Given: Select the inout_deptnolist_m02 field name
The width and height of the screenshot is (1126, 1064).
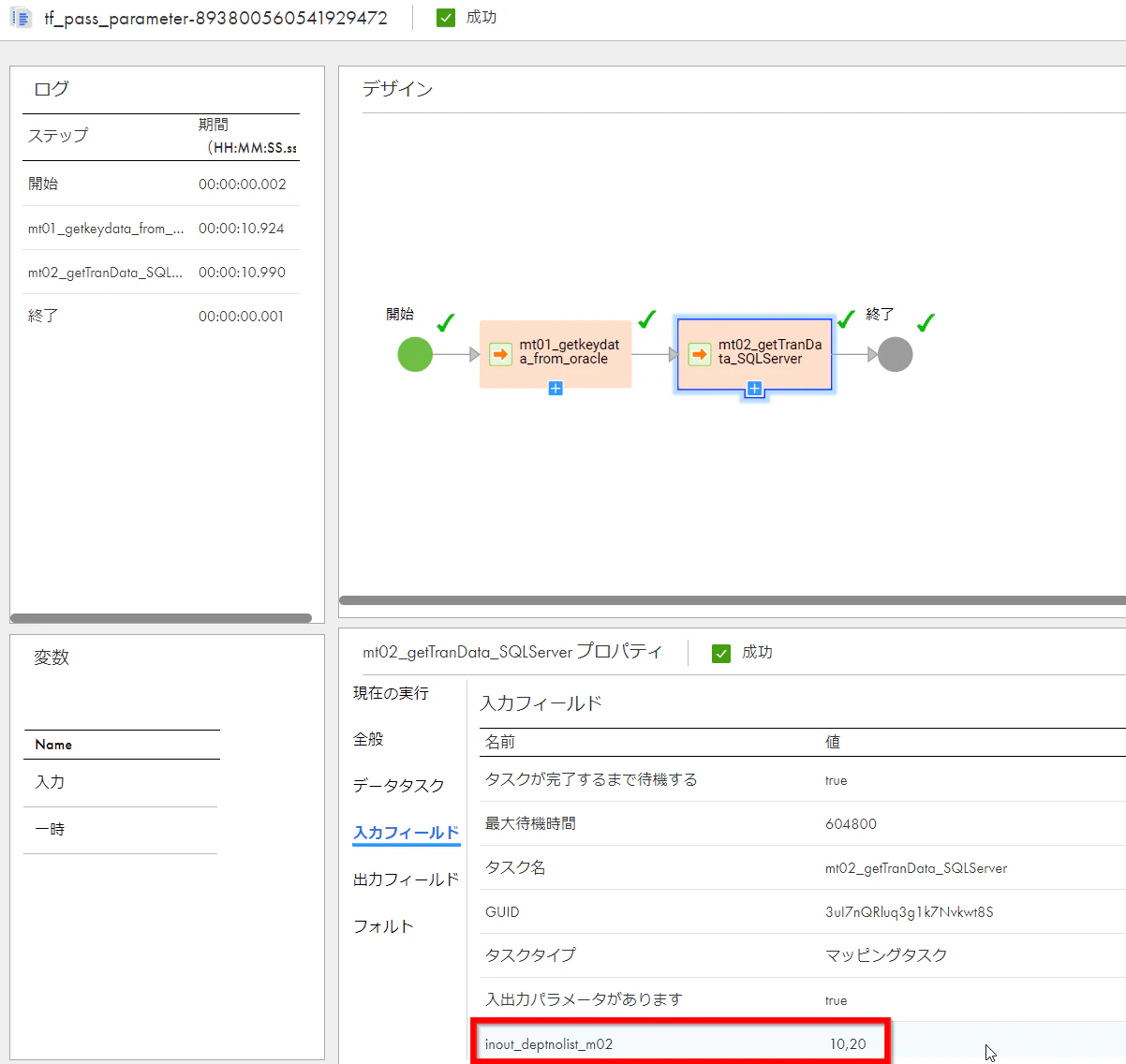Looking at the screenshot, I should click(549, 1044).
